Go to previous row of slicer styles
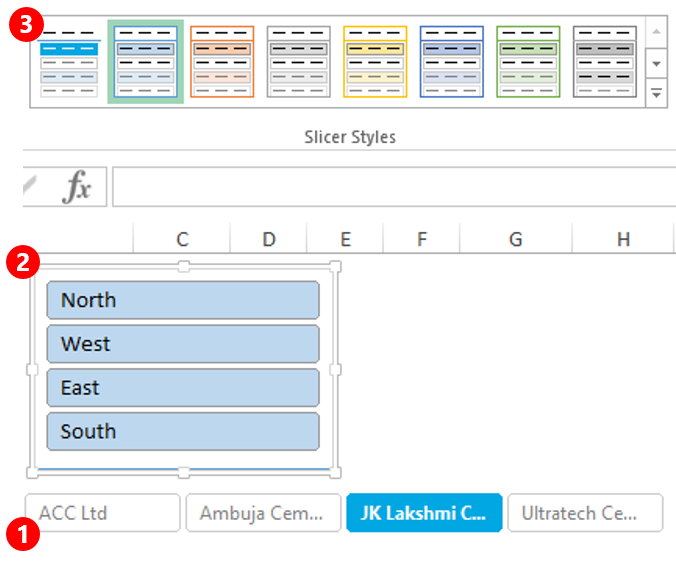This screenshot has height=564, width=676. point(656,32)
